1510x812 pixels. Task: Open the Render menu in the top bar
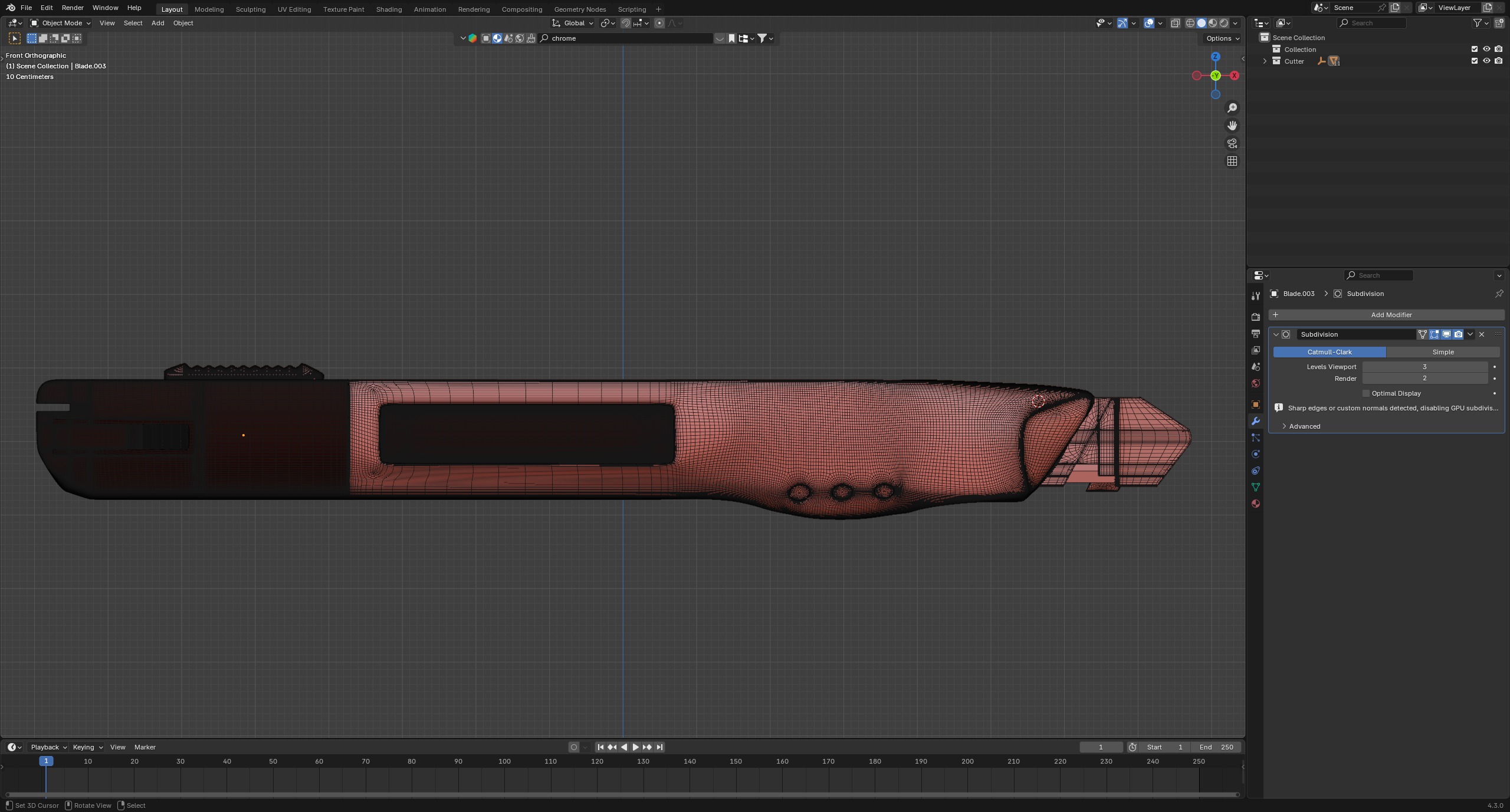(x=73, y=8)
